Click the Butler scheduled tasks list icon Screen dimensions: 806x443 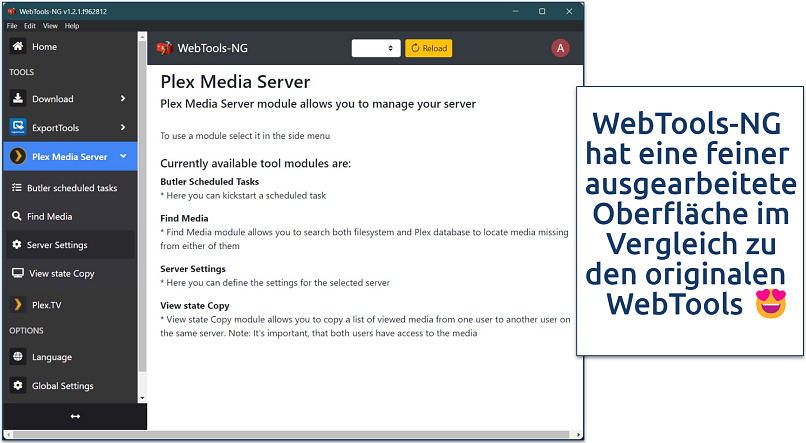point(18,187)
